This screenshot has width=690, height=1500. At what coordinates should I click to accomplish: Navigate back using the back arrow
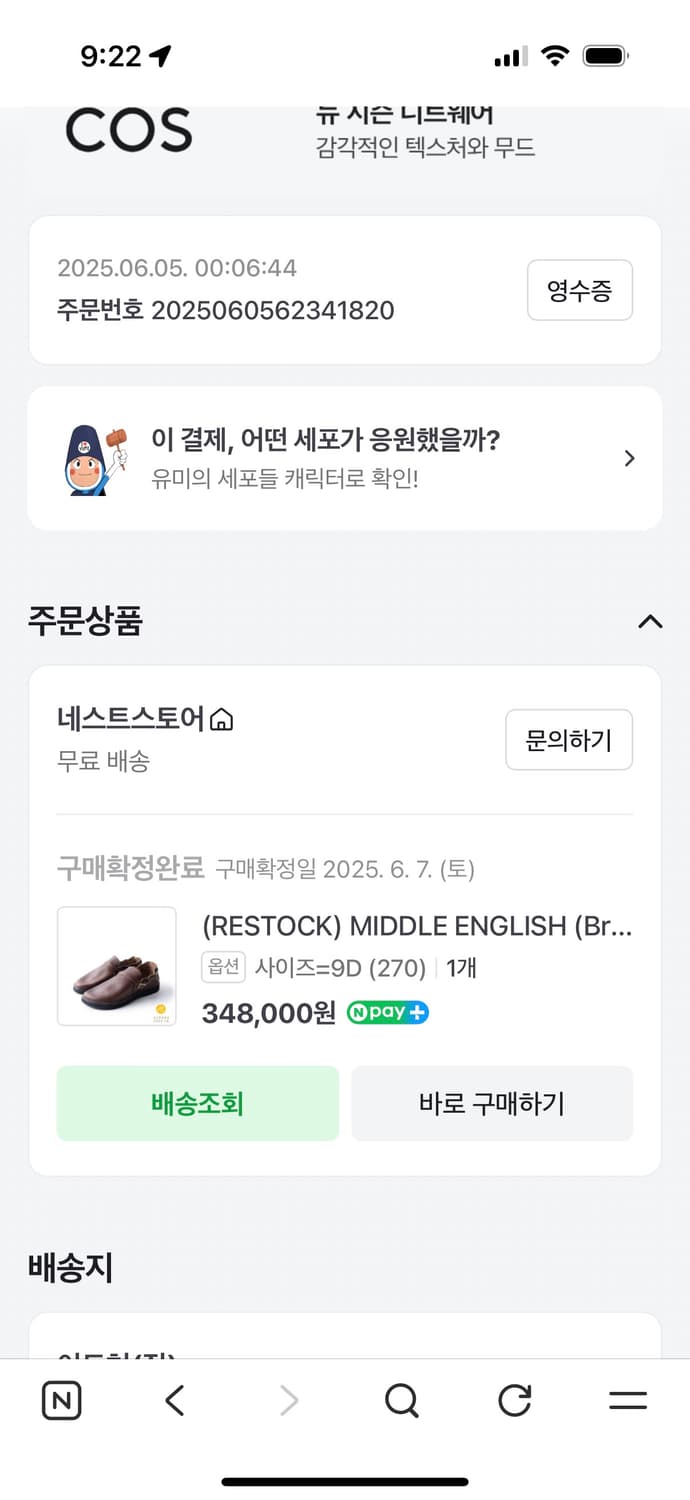point(174,1400)
